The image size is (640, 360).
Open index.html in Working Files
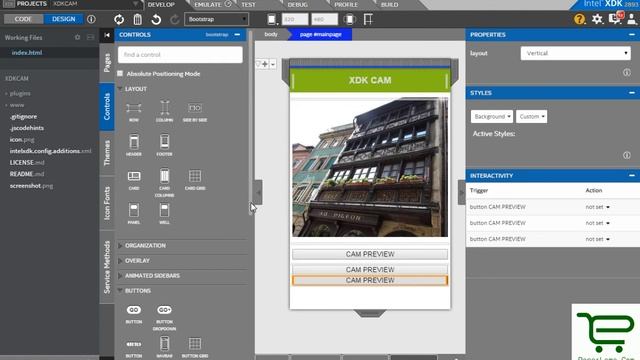click(27, 53)
